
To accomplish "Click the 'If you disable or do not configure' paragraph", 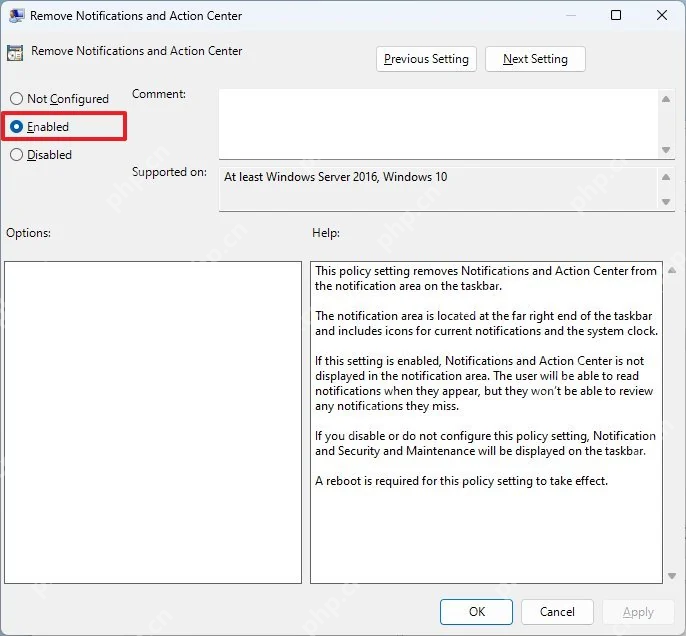I will click(485, 444).
